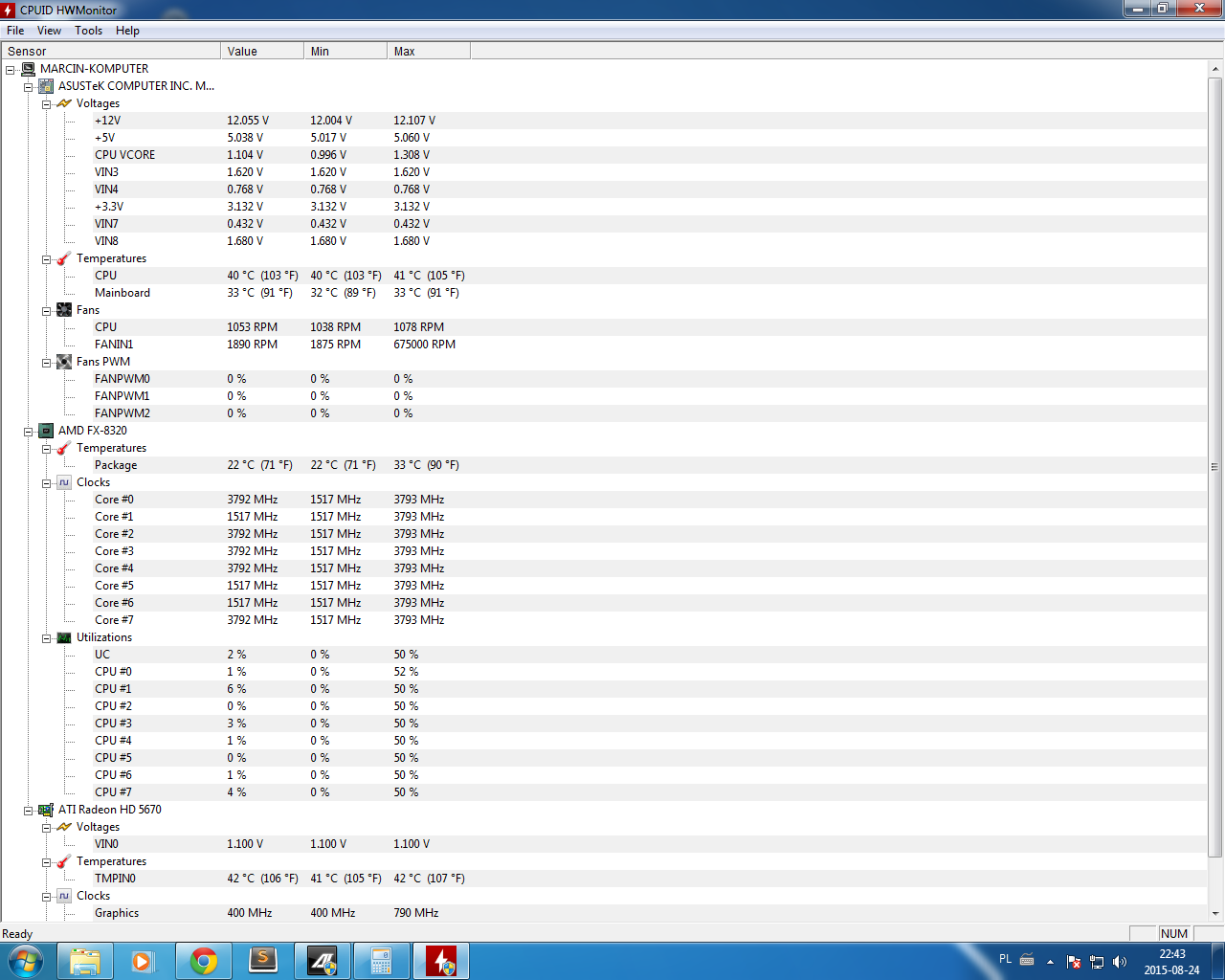Open the File menu
1225x980 pixels.
coord(15,31)
